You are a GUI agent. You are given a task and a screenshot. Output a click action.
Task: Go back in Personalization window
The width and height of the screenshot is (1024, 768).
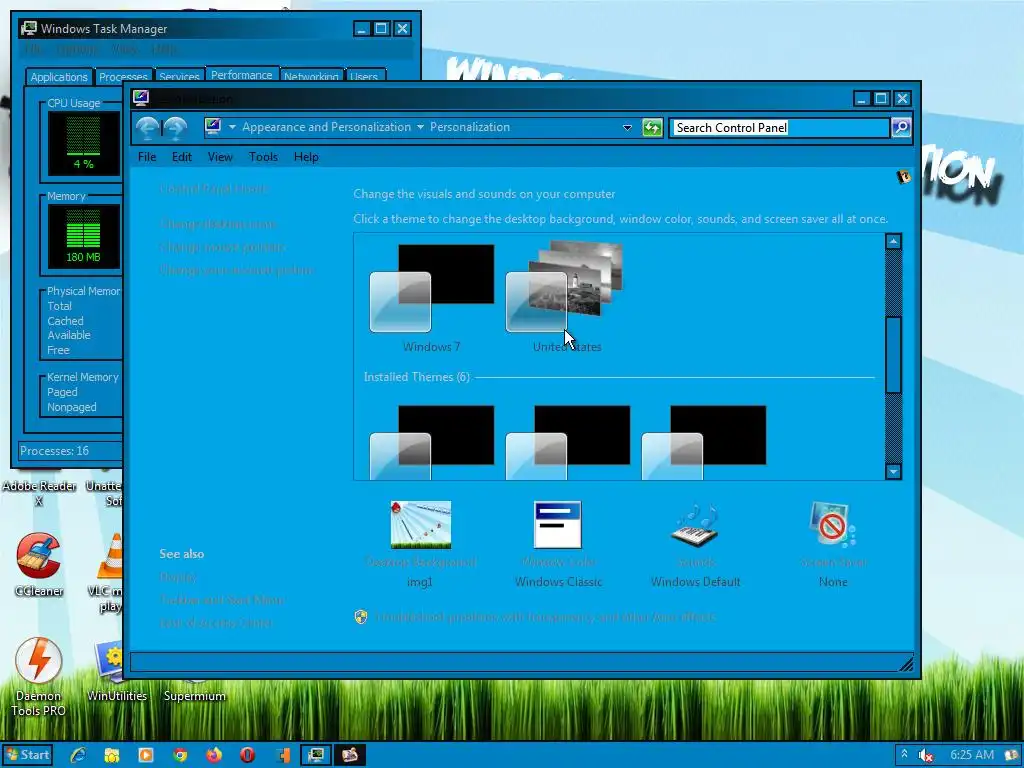pyautogui.click(x=148, y=127)
